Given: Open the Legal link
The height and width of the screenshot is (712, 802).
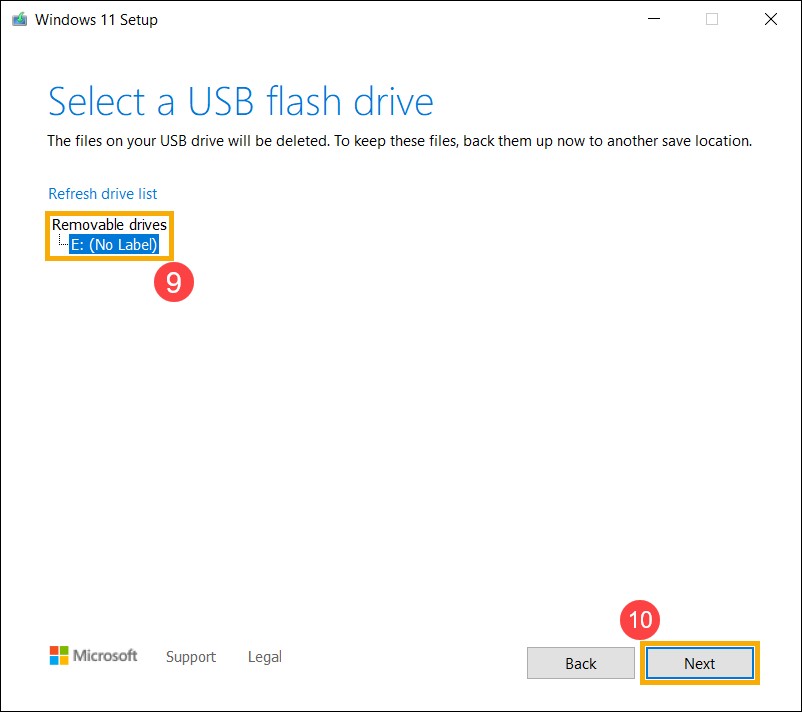Looking at the screenshot, I should [264, 657].
